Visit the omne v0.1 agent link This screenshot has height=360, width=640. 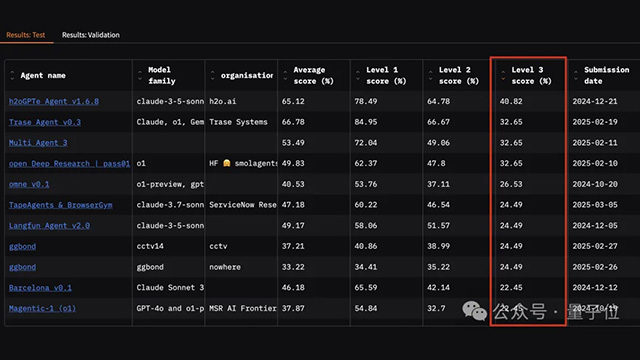pyautogui.click(x=29, y=184)
